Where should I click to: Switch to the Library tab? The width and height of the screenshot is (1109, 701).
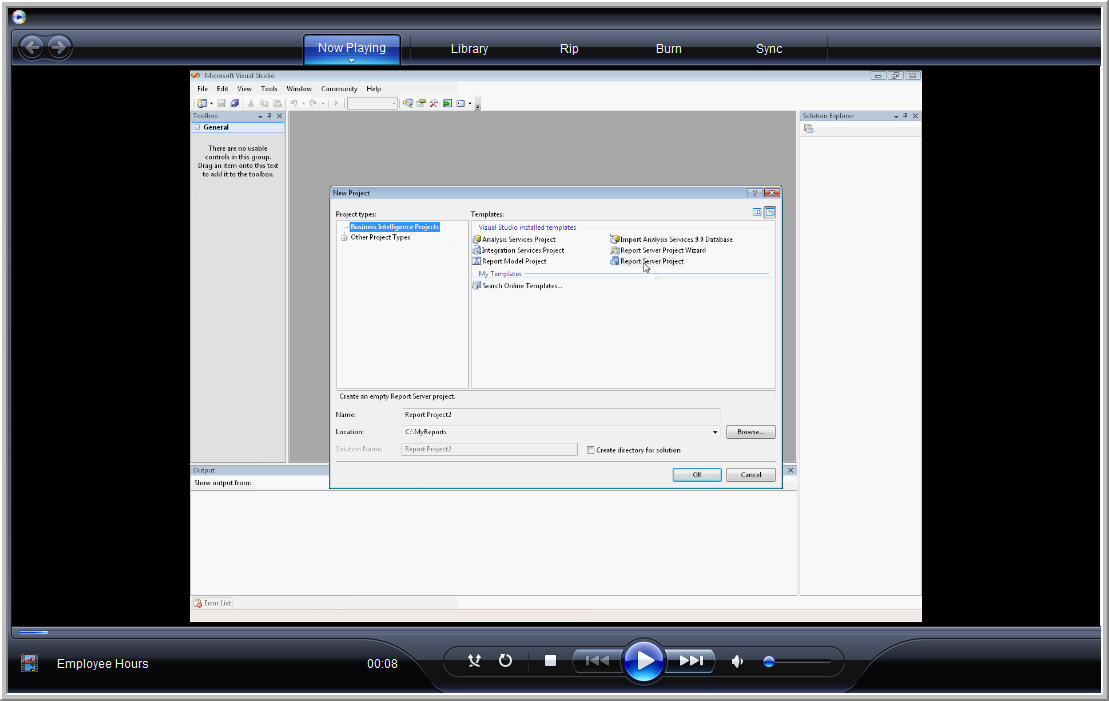pos(470,49)
